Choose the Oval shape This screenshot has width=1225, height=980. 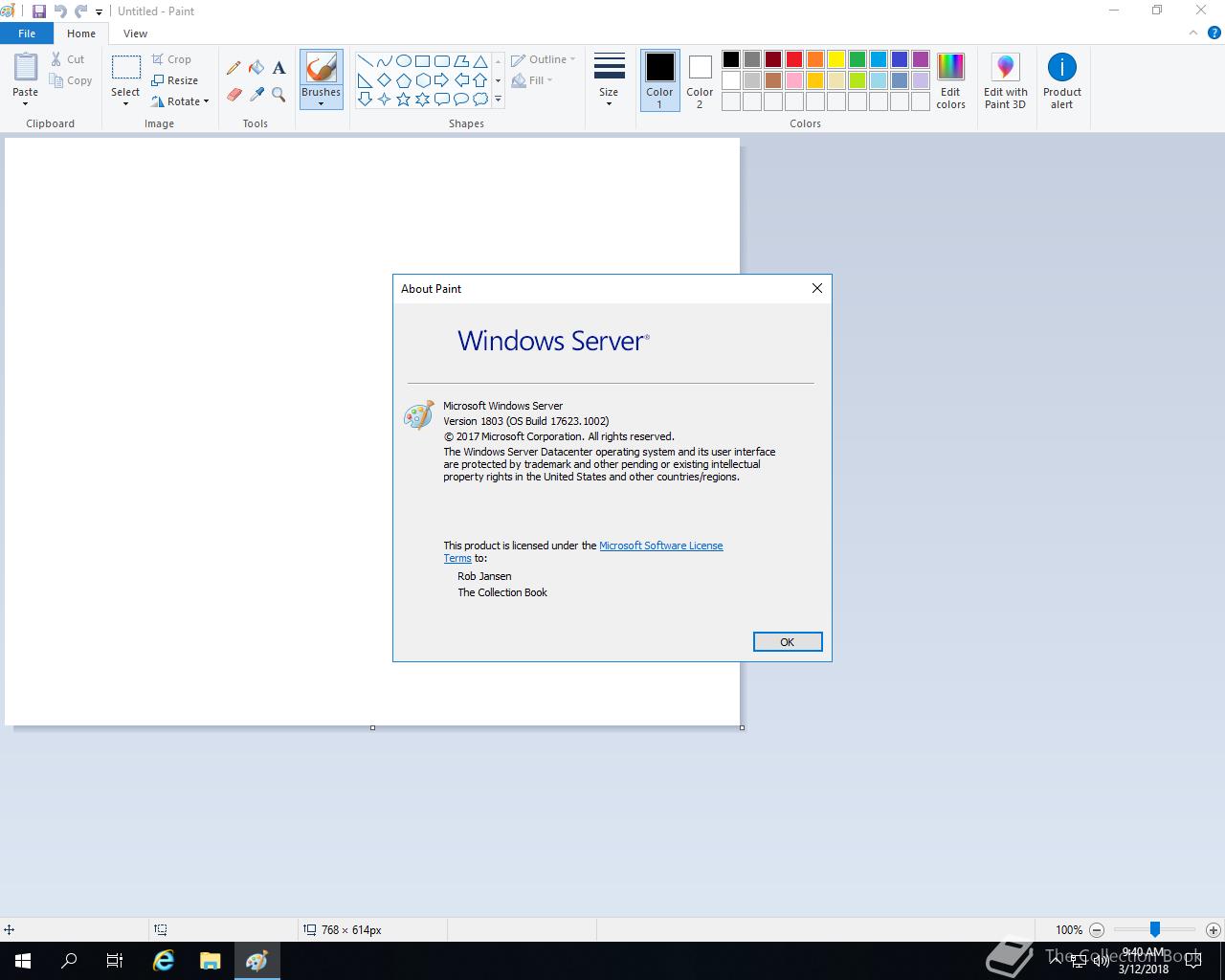[x=403, y=60]
